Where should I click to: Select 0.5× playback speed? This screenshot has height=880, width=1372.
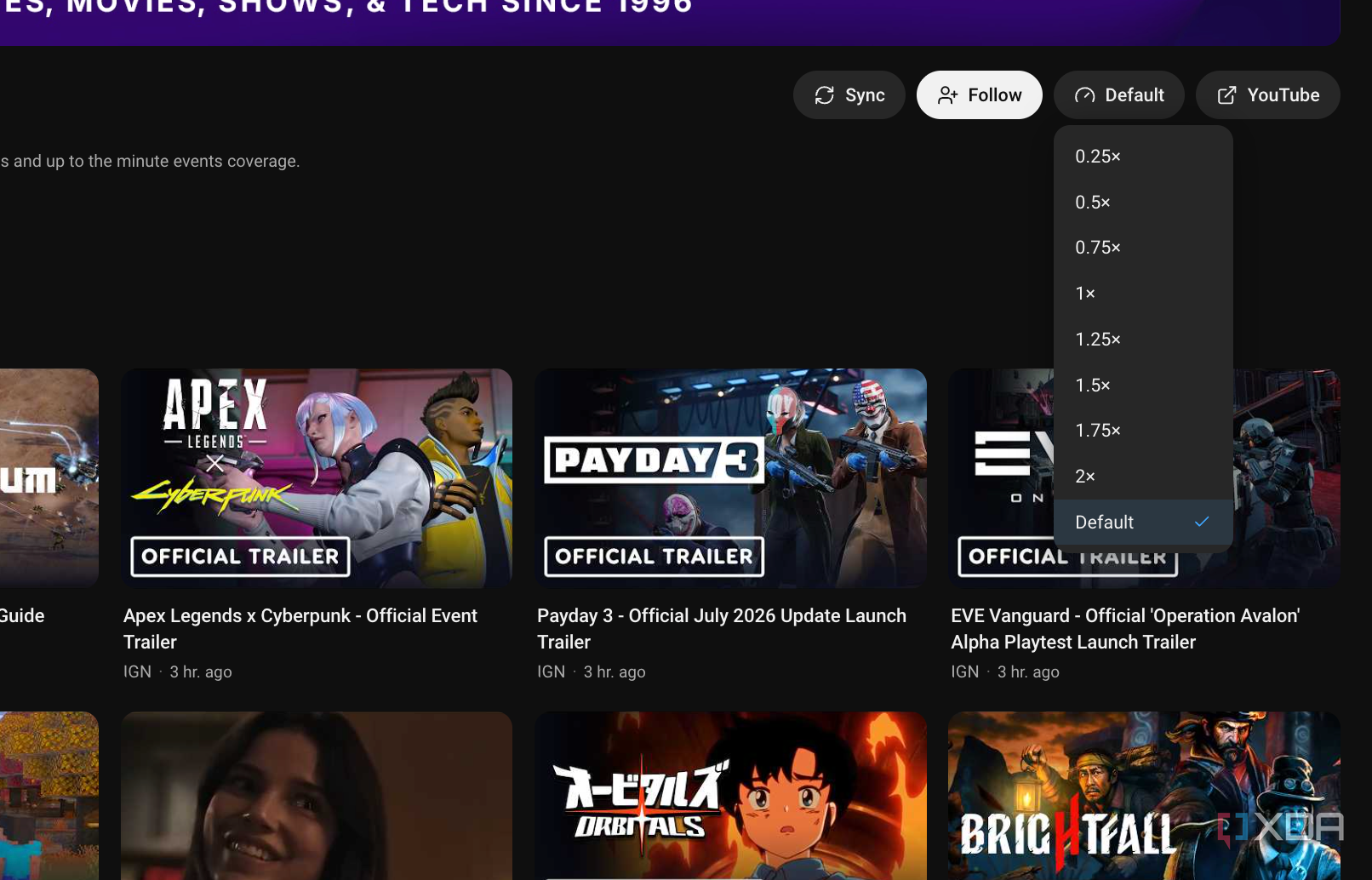tap(1143, 202)
